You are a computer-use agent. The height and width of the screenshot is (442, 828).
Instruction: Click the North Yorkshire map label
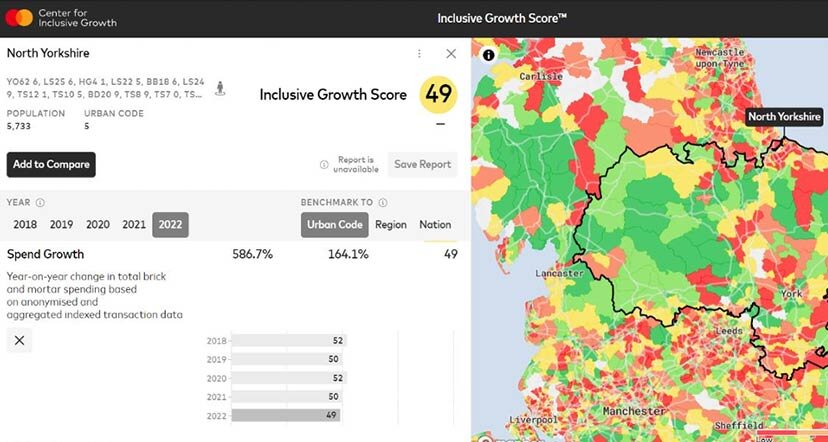pyautogui.click(x=784, y=117)
